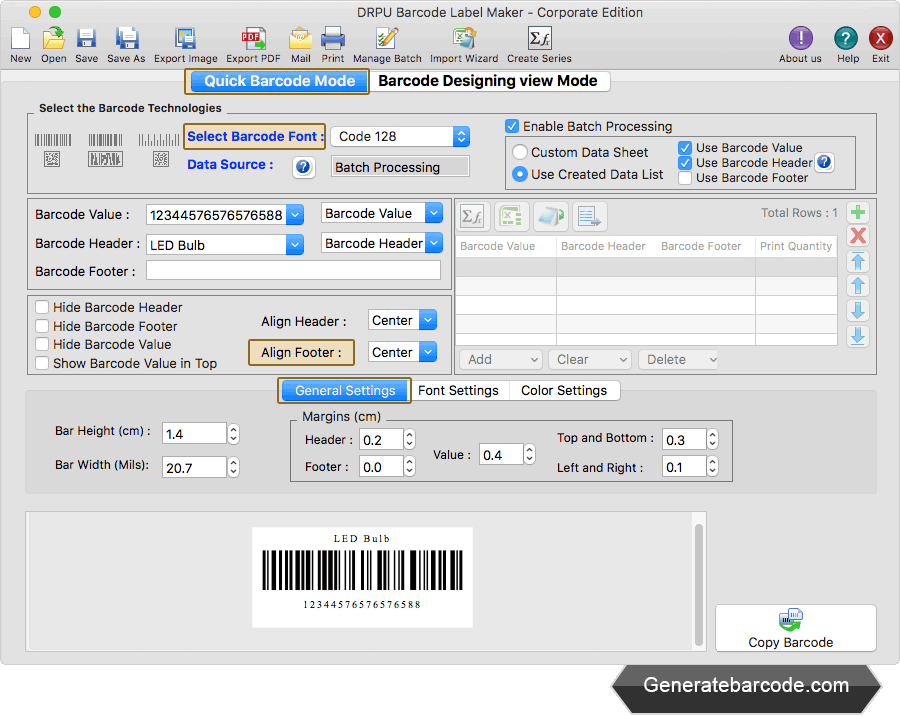Click the Save As icon
Image resolution: width=900 pixels, height=716 pixels.
coord(126,38)
